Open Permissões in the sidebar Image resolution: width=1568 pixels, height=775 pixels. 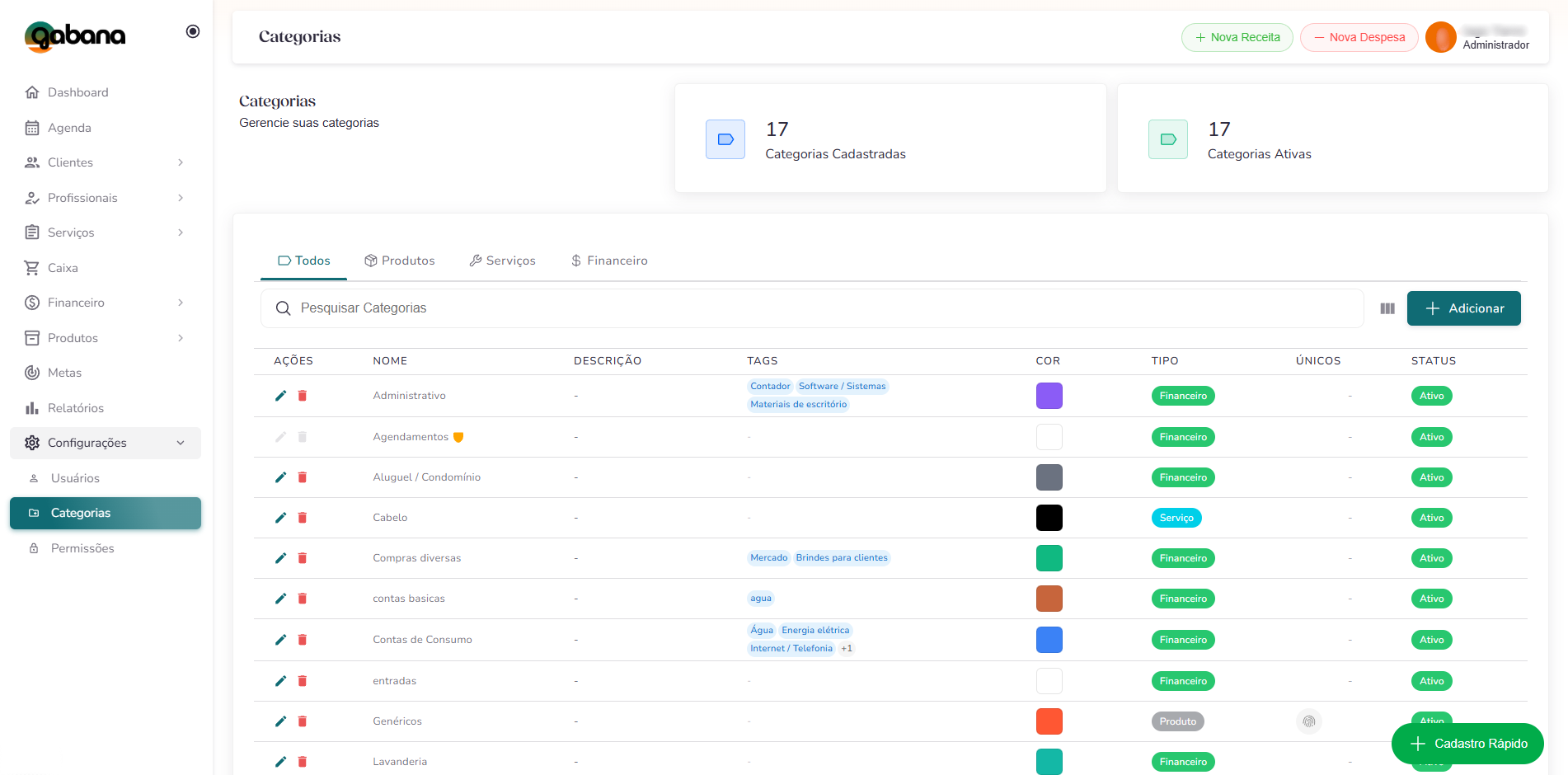click(x=82, y=548)
